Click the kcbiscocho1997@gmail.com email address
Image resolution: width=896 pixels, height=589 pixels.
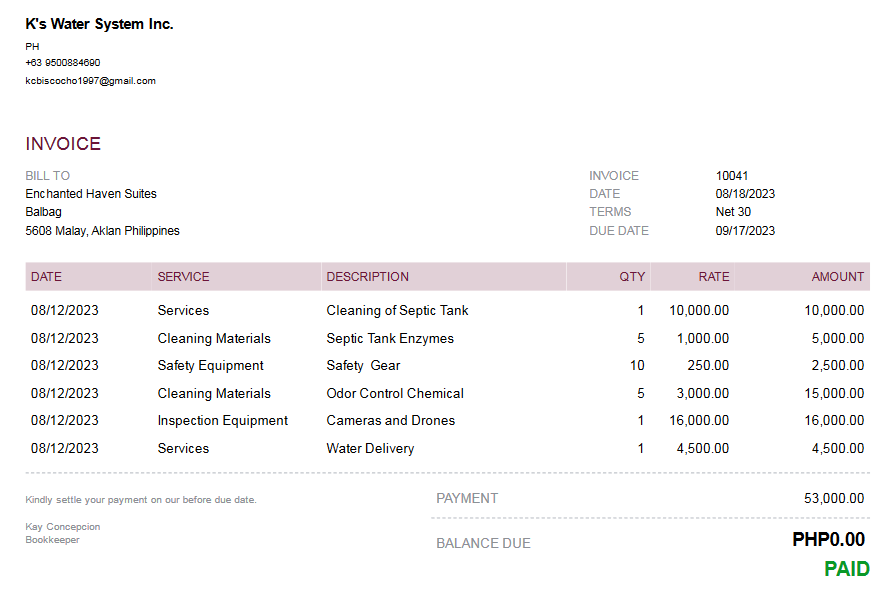point(90,81)
